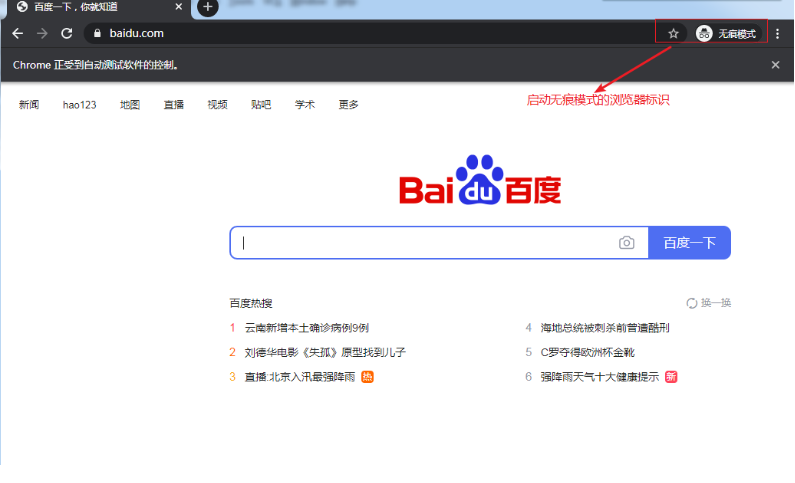Click the 百度一下 search button
The width and height of the screenshot is (795, 483).
click(x=690, y=243)
